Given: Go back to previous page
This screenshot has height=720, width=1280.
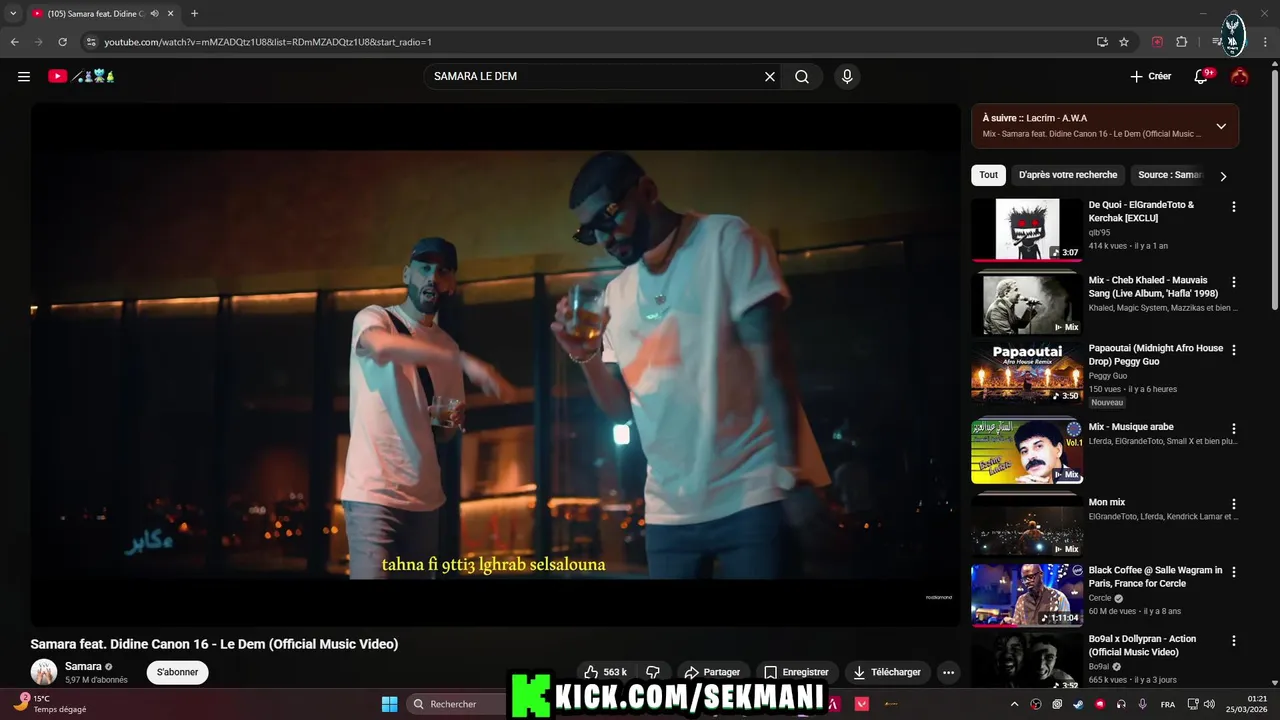Looking at the screenshot, I should tap(14, 42).
